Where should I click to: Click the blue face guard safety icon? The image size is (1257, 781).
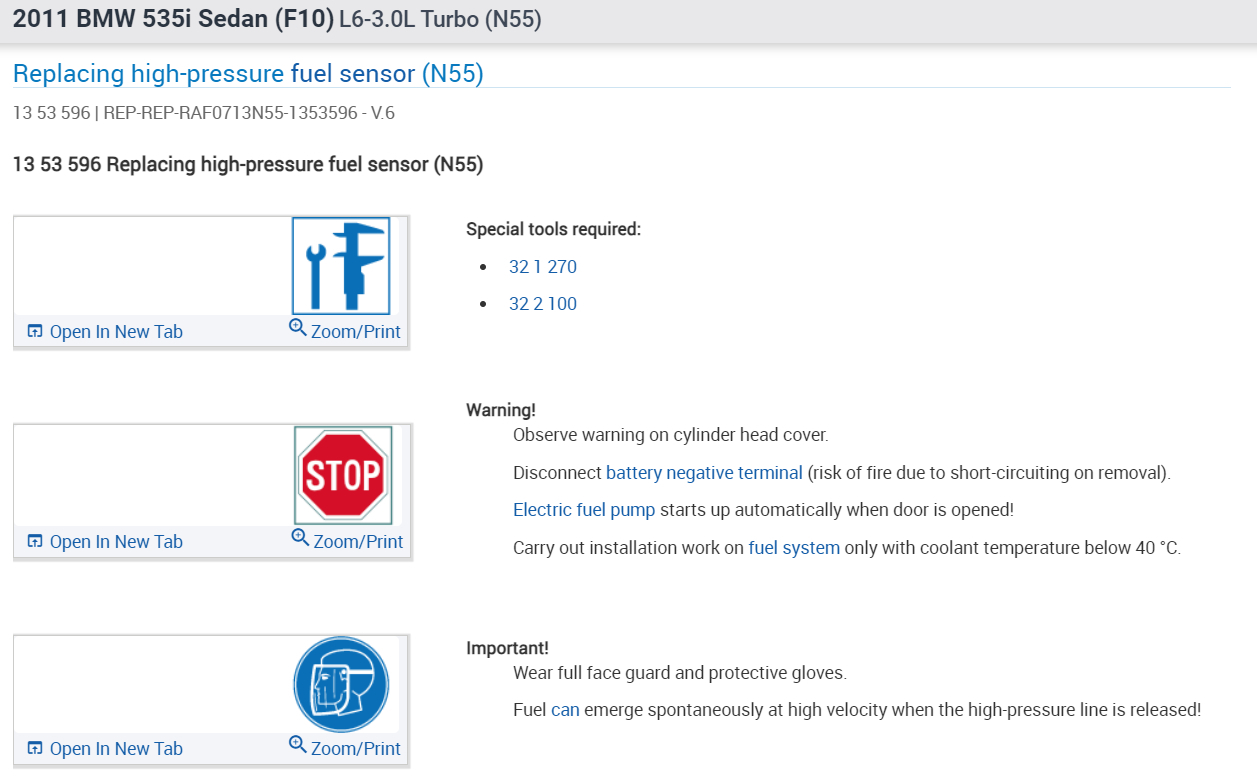341,685
